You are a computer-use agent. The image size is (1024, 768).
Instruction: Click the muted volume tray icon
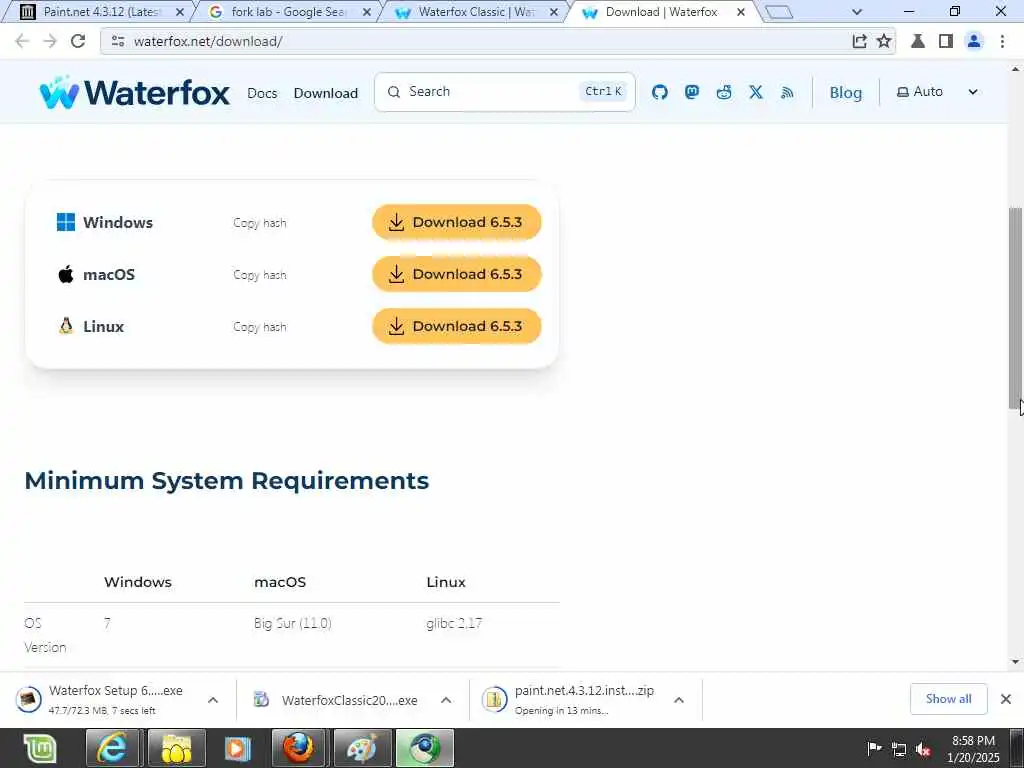(923, 749)
